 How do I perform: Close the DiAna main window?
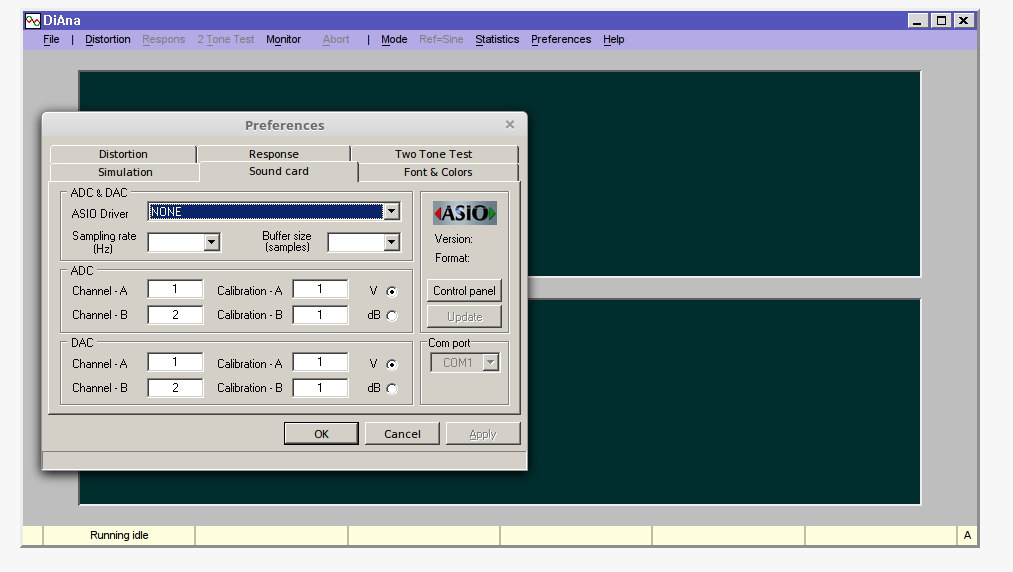tap(963, 21)
